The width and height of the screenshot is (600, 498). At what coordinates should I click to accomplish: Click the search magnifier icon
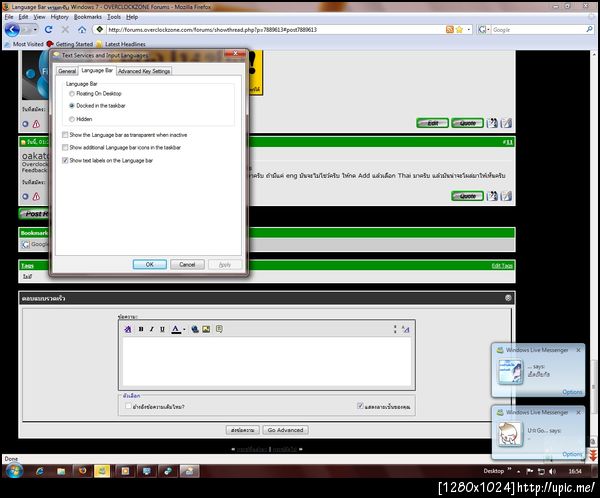589,29
